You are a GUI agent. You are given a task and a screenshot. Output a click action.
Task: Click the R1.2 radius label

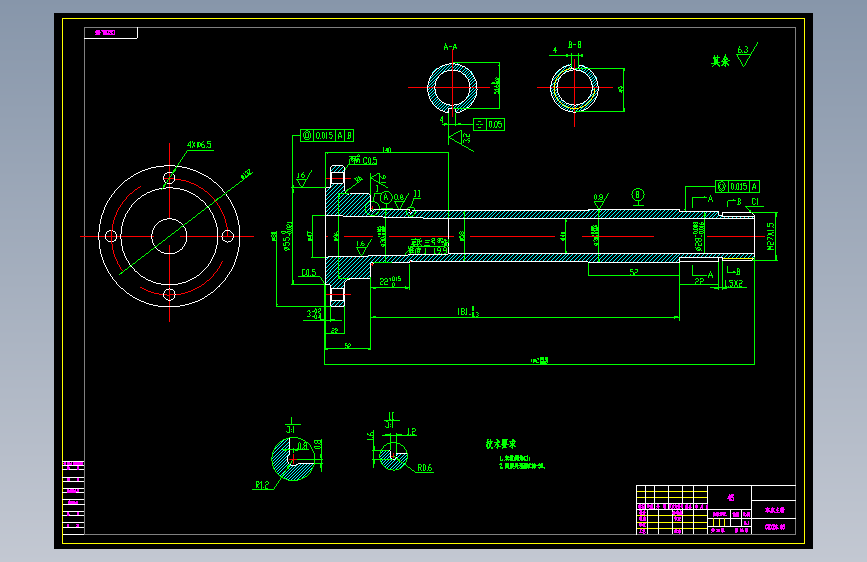(262, 485)
